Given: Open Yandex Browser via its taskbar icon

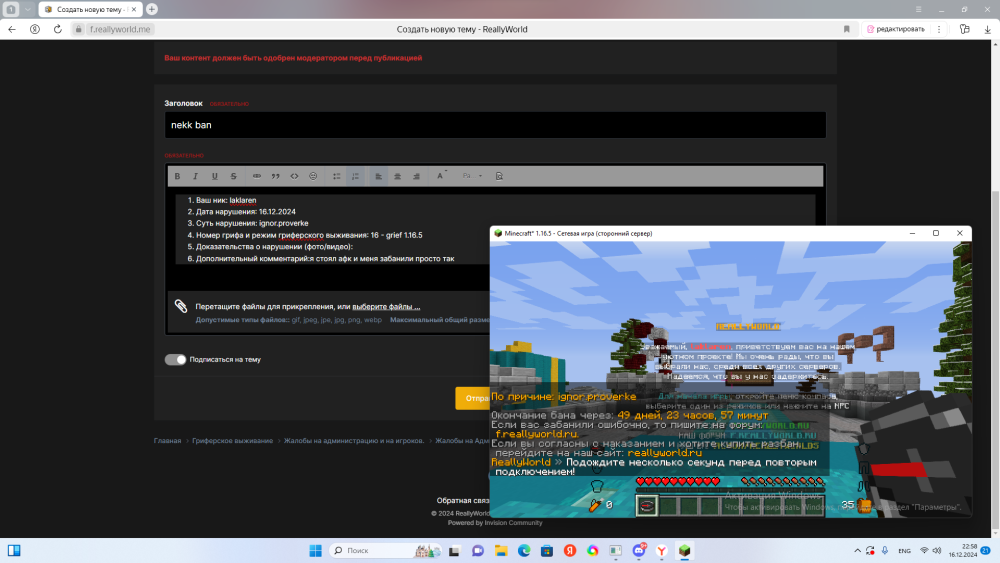Looking at the screenshot, I should click(661, 551).
